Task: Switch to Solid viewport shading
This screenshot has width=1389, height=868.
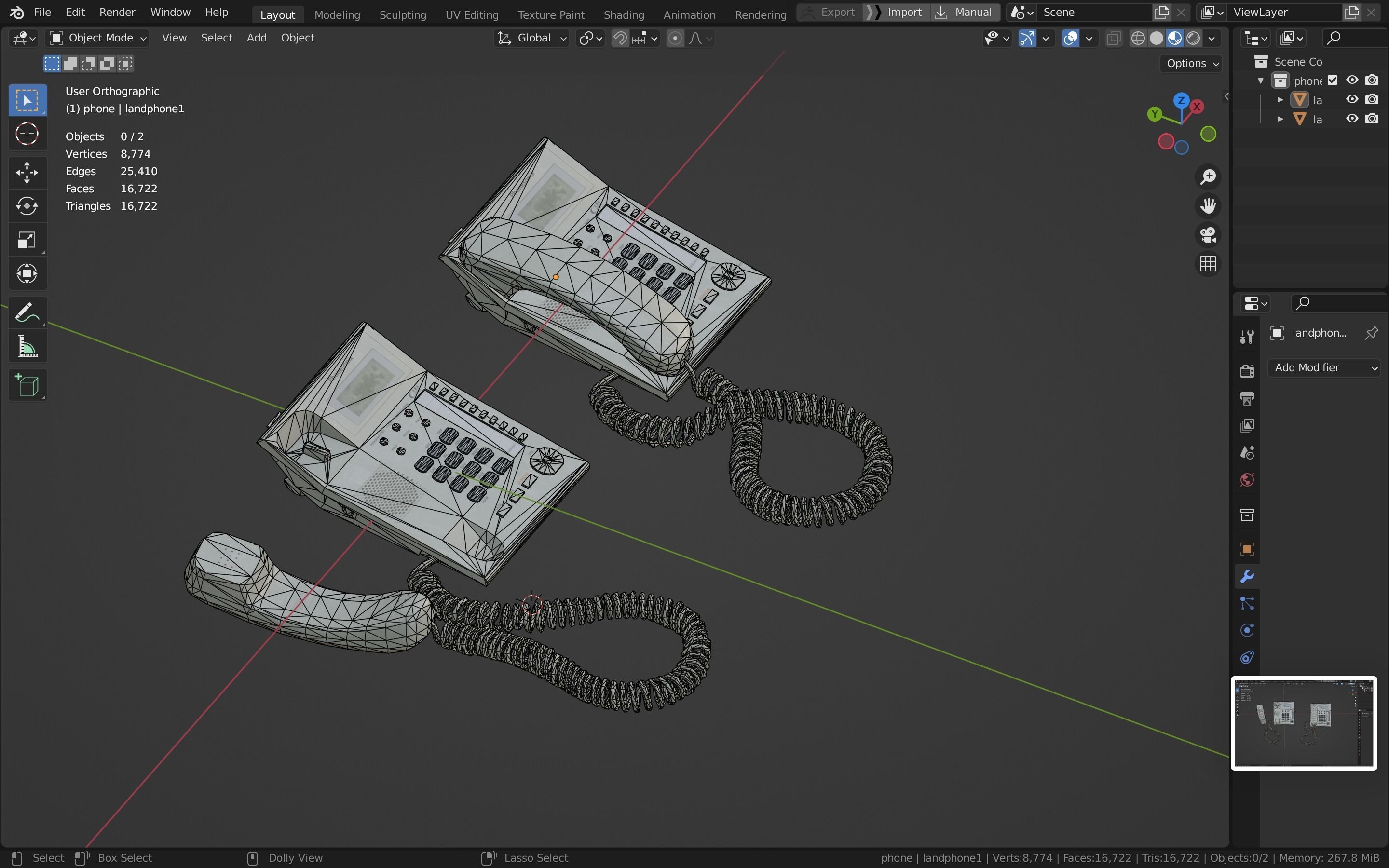Action: point(1157,39)
